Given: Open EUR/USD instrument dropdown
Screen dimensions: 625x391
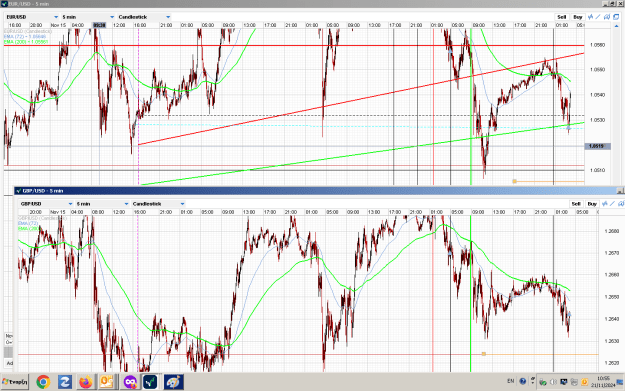Looking at the screenshot, I should [x=32, y=17].
